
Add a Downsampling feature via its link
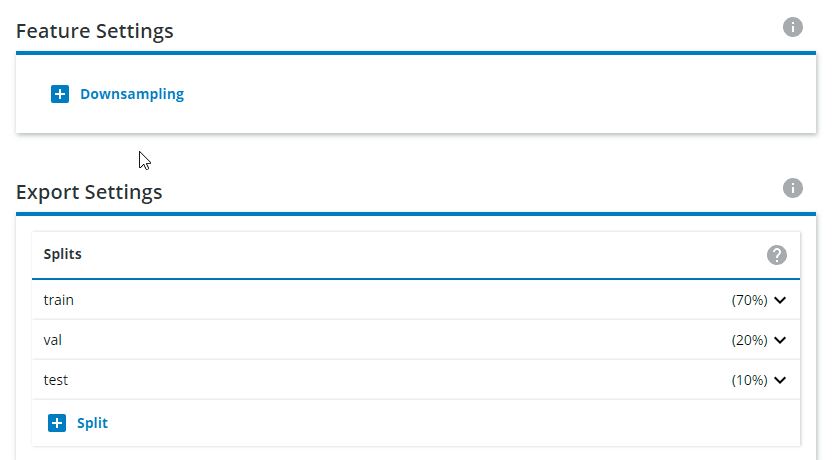pyautogui.click(x=132, y=95)
